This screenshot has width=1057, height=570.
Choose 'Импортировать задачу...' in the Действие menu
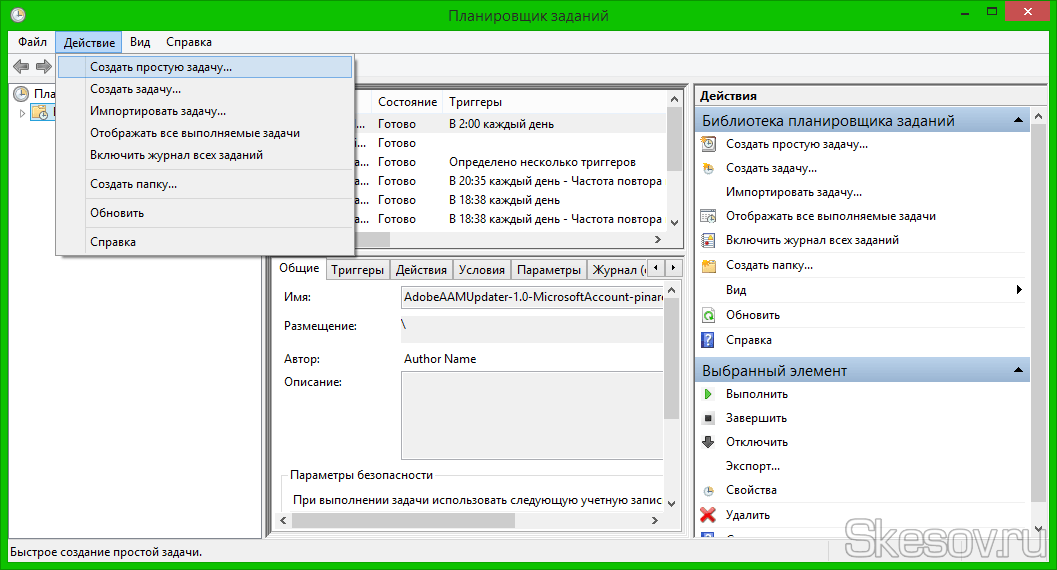158,111
